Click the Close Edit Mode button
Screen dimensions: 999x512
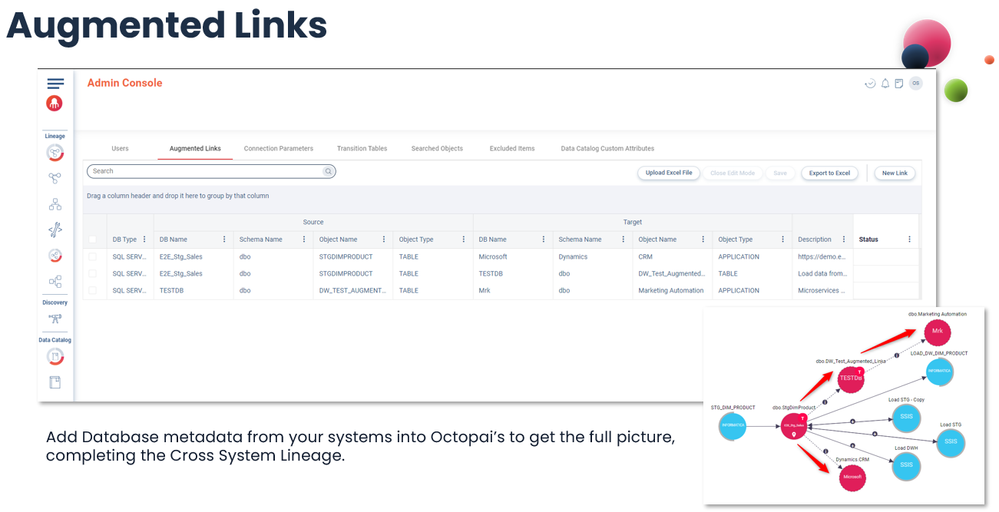coord(733,173)
